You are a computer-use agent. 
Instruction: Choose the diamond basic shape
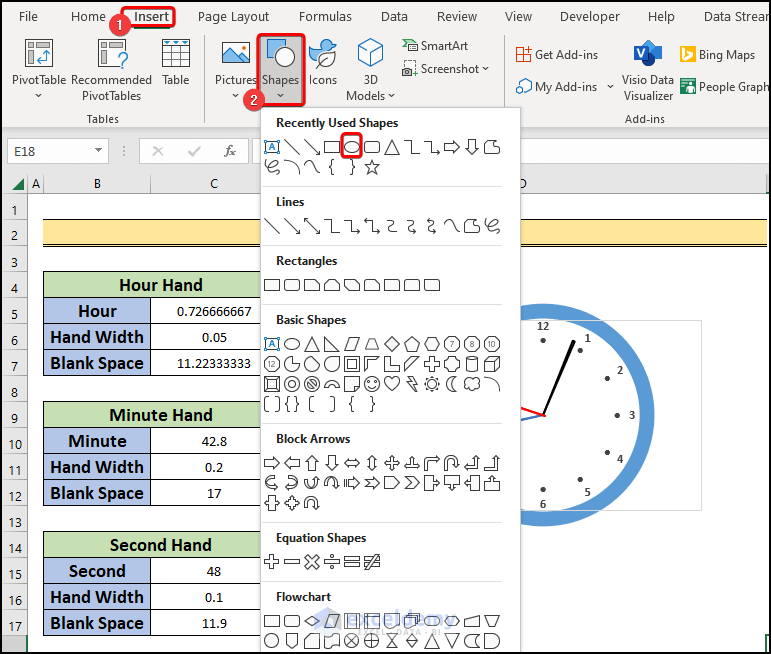tap(392, 344)
